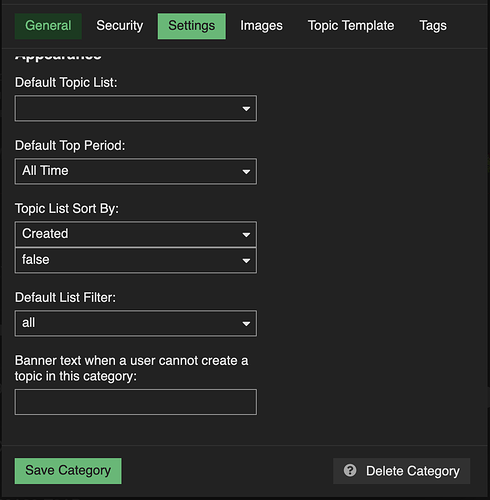
Task: Click the 'Default Topic List:' label
Action: point(66,83)
